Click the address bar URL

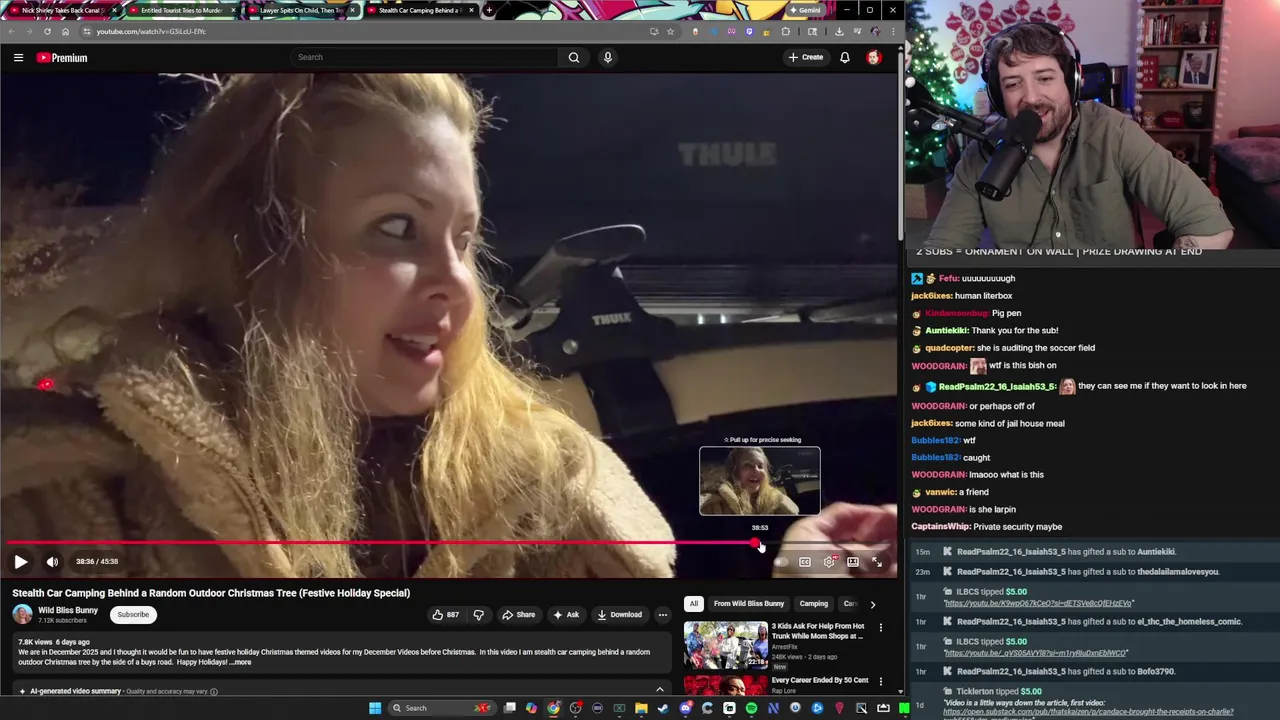(151, 31)
